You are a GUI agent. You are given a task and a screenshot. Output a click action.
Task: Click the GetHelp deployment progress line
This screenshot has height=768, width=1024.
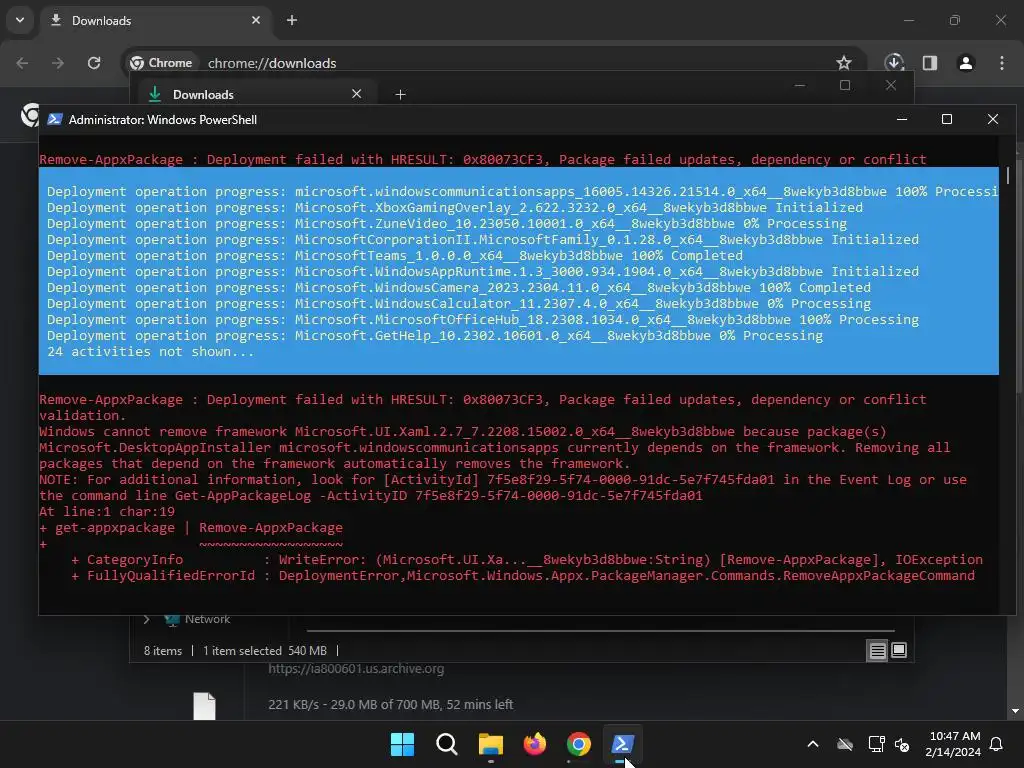[434, 336]
